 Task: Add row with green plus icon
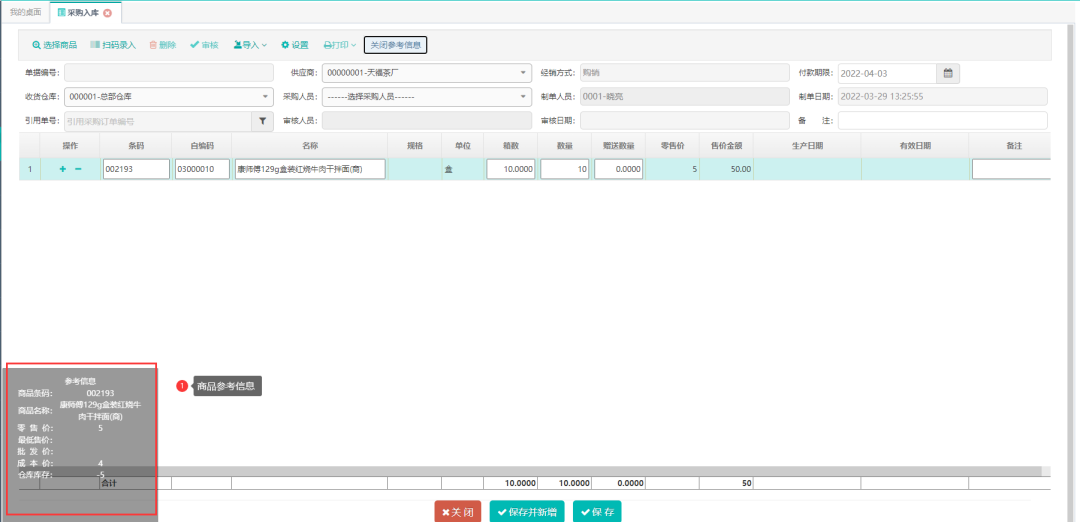[63, 170]
